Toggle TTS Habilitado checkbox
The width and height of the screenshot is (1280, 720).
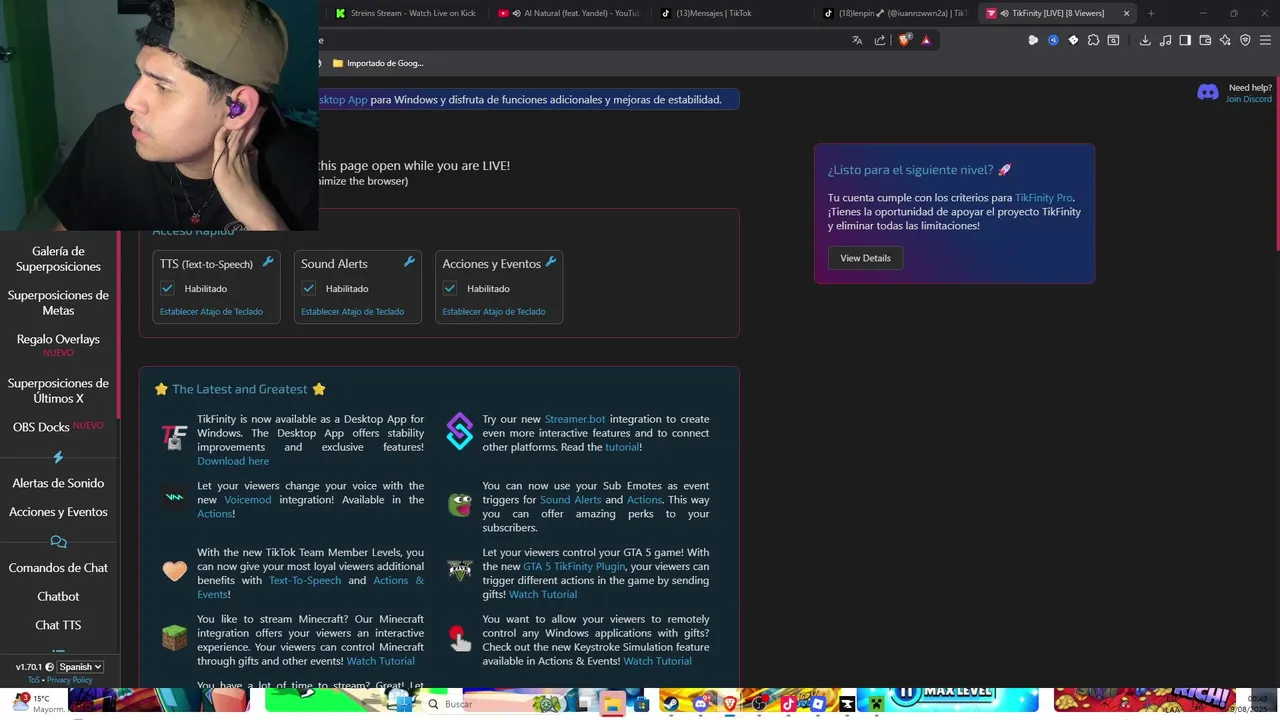pos(167,288)
